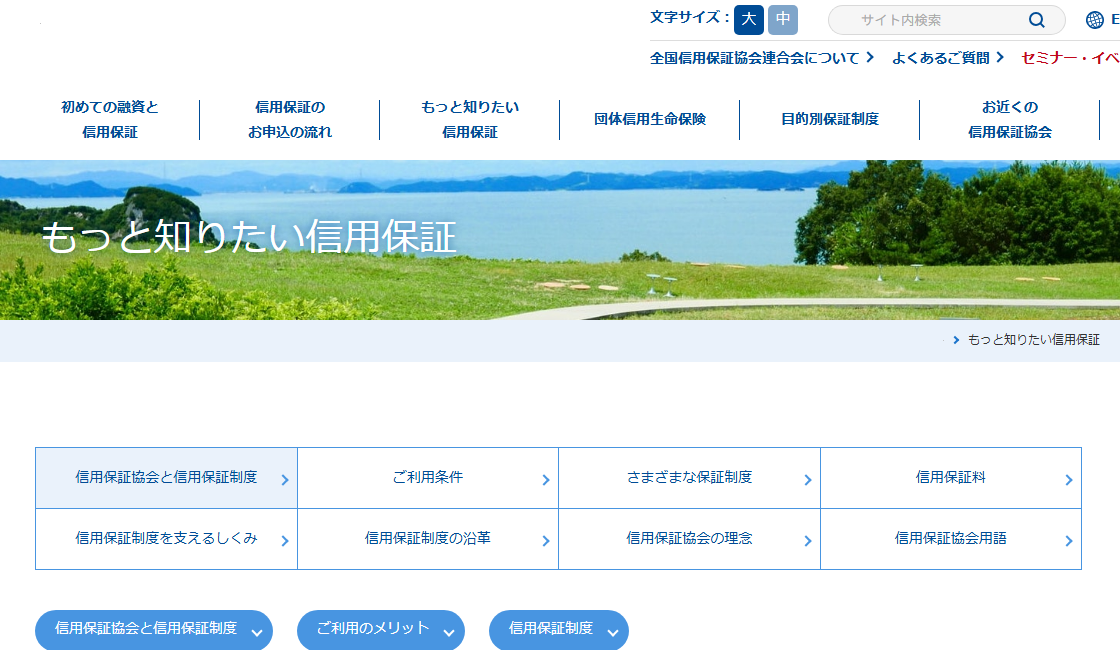Open 団体信用生命保険 menu
This screenshot has height=650, width=1120.
(649, 119)
